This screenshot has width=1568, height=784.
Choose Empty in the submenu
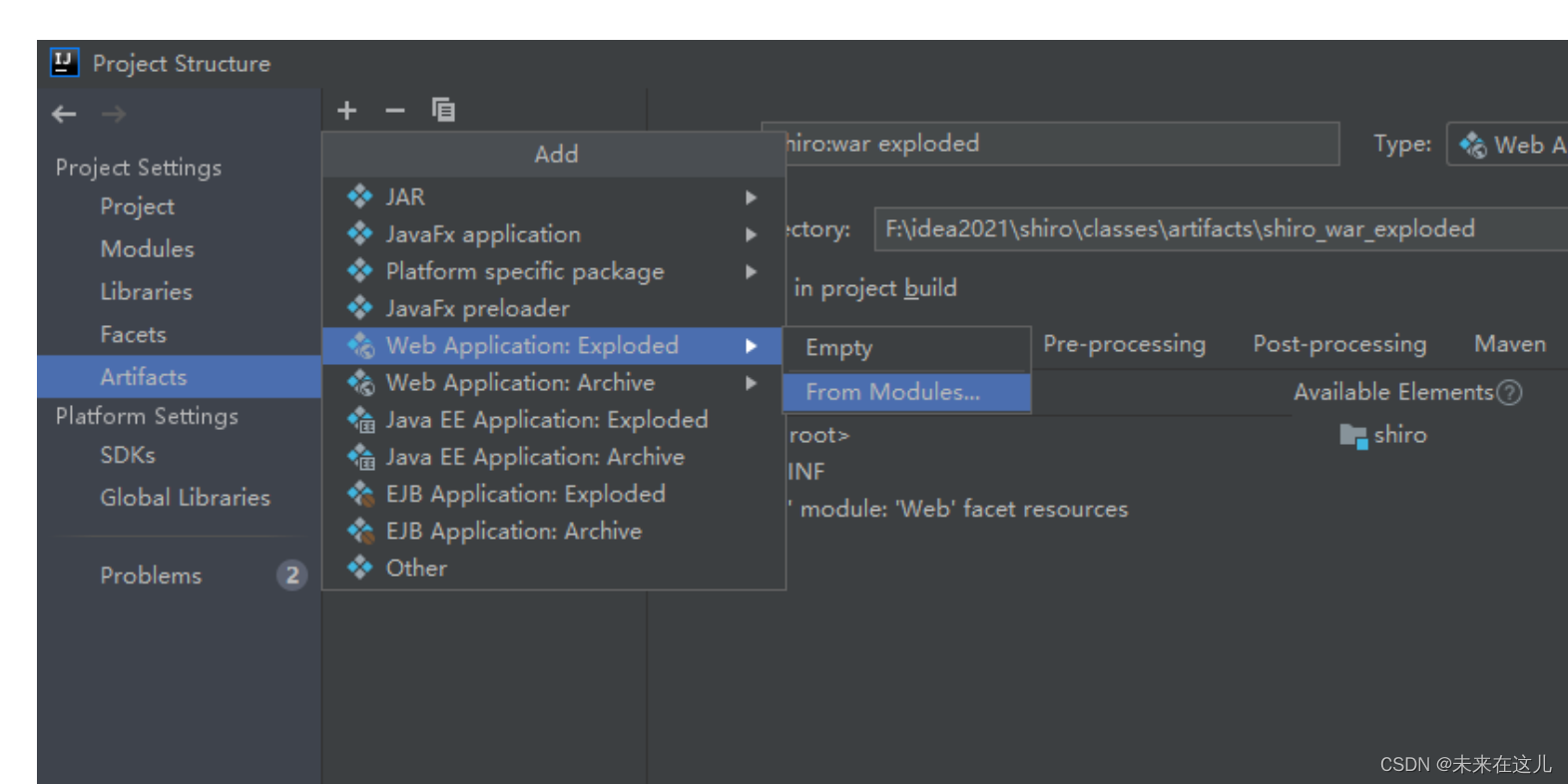[x=906, y=347]
